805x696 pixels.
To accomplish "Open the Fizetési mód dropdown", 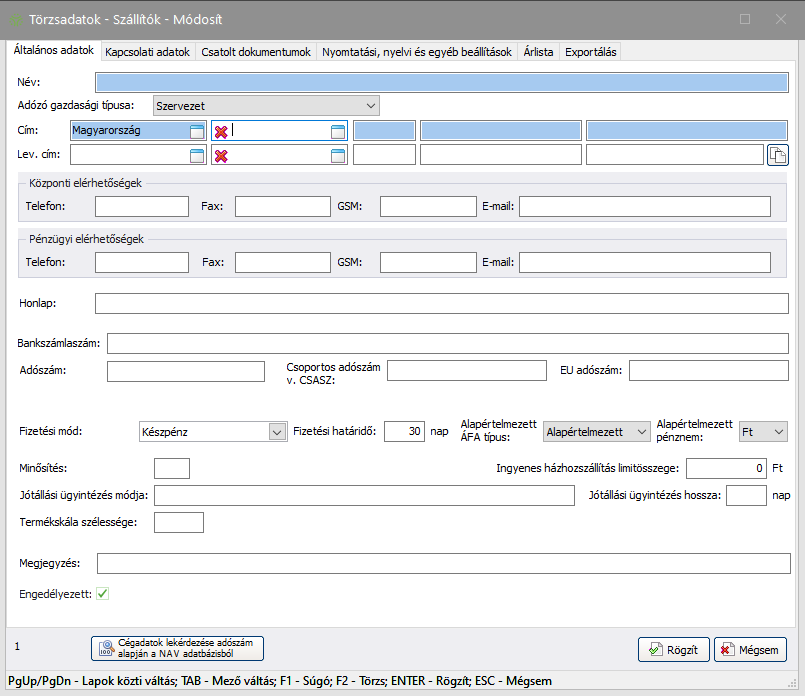I will [x=277, y=432].
